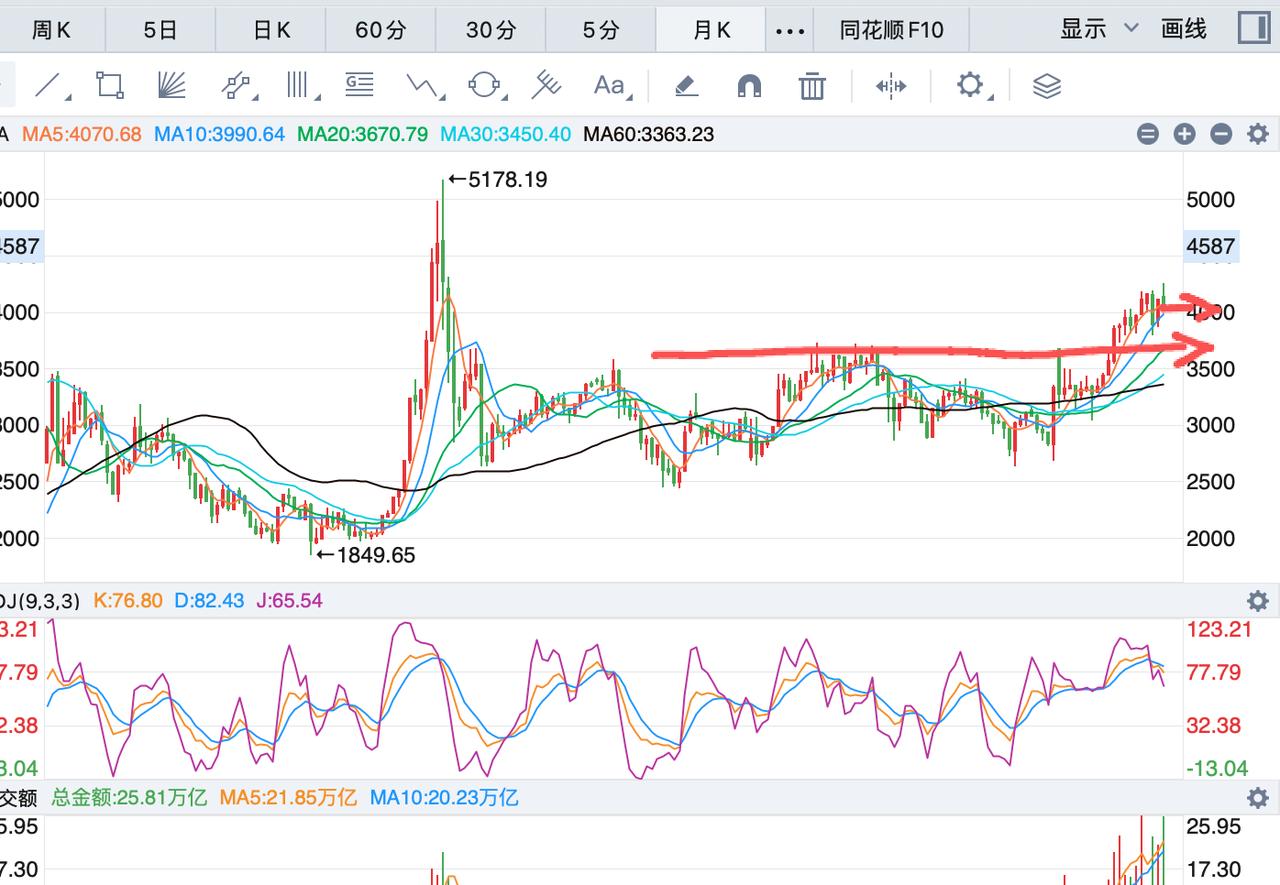Viewport: 1280px width, 885px height.
Task: Delete drawings with trash can icon
Action: [812, 86]
